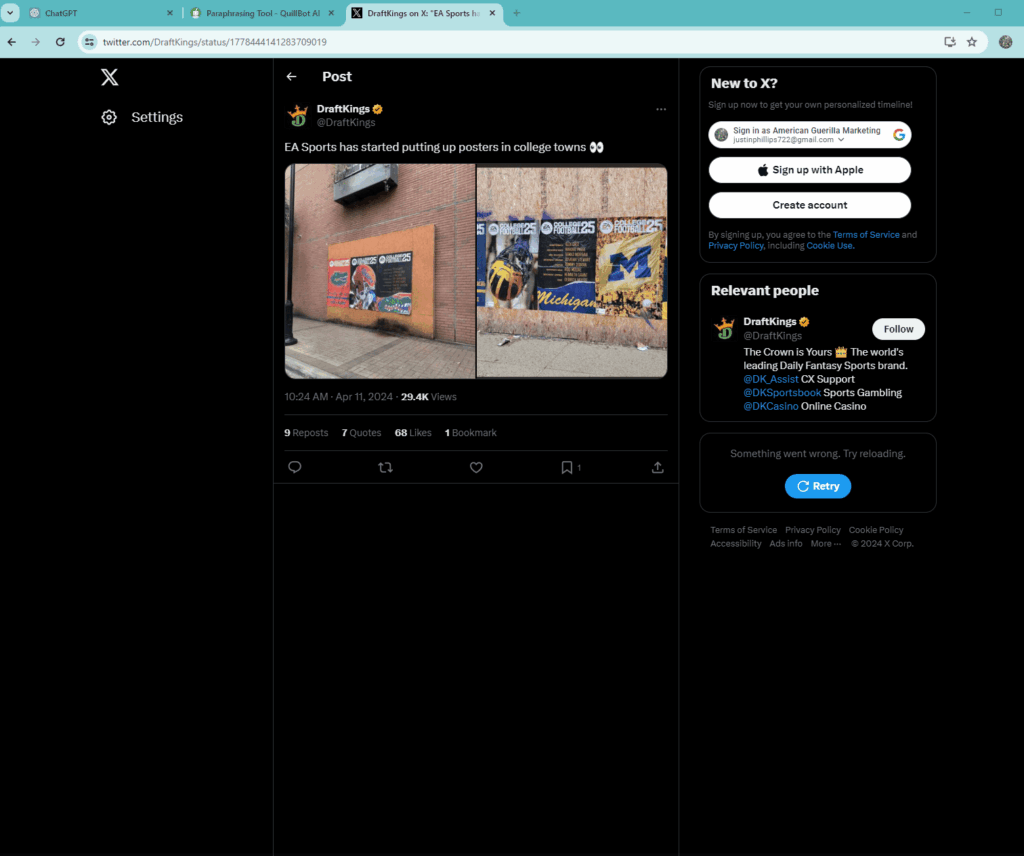1024x856 pixels.
Task: Go back using the Post back arrow
Action: [291, 77]
